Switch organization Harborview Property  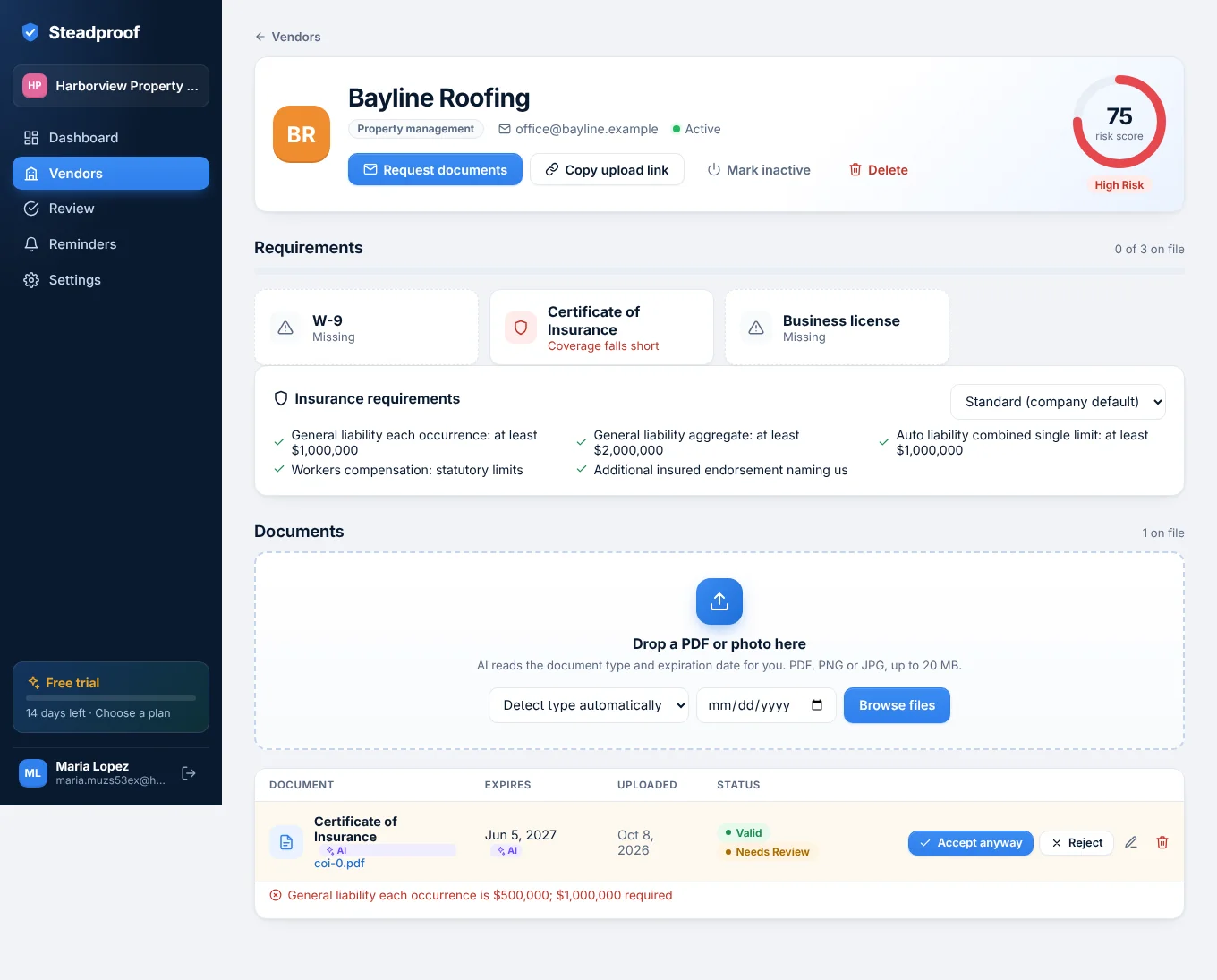coord(111,86)
